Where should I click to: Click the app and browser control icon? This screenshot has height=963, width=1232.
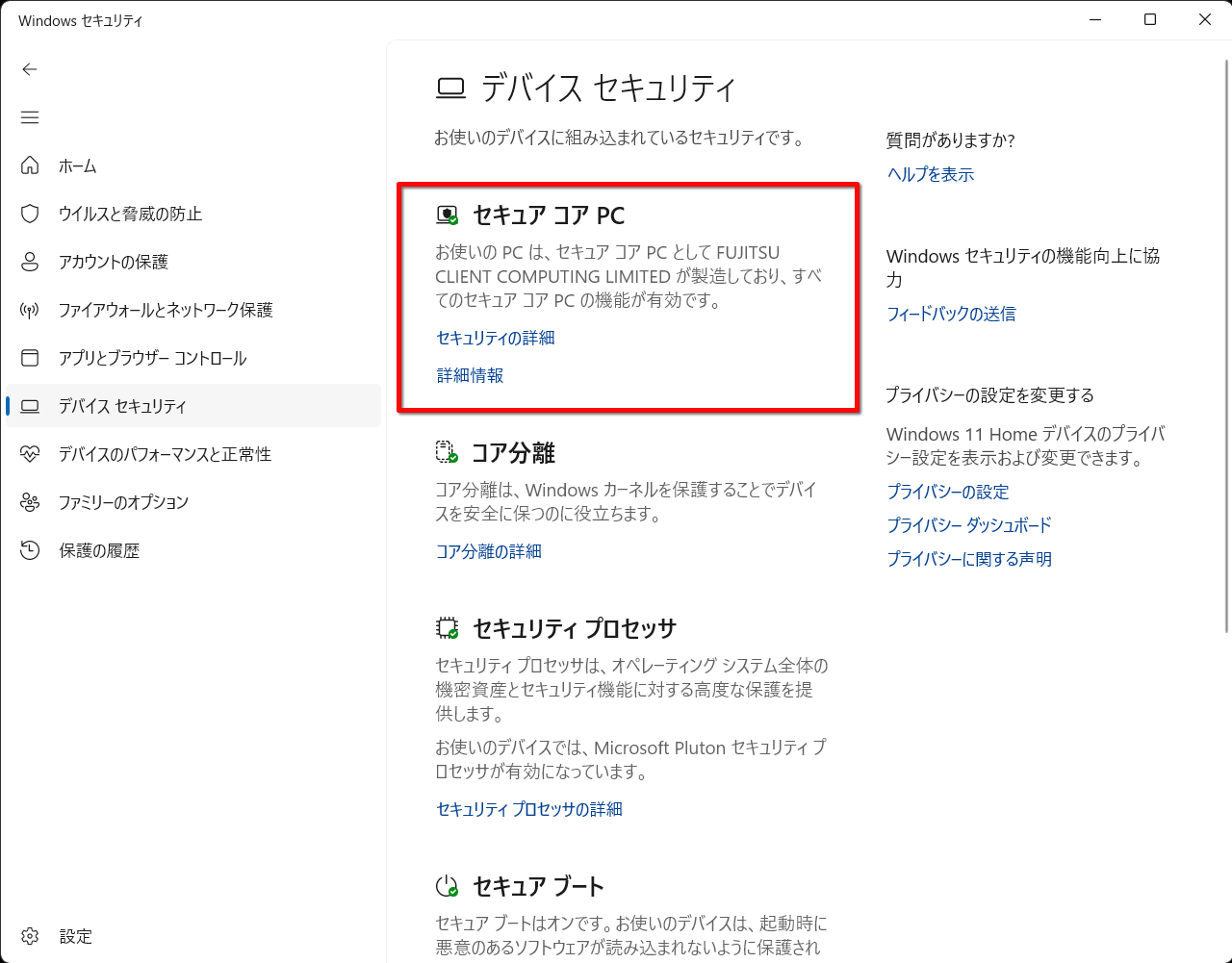point(30,358)
